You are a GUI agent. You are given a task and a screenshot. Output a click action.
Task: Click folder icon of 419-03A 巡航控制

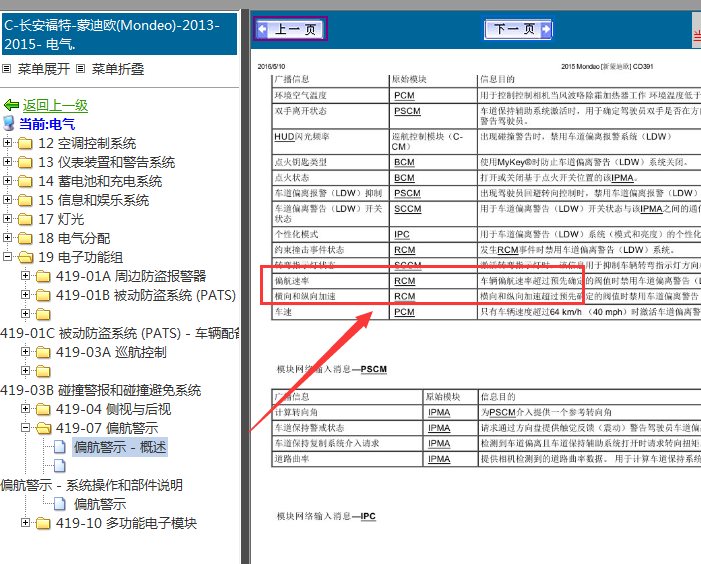pyautogui.click(x=43, y=352)
